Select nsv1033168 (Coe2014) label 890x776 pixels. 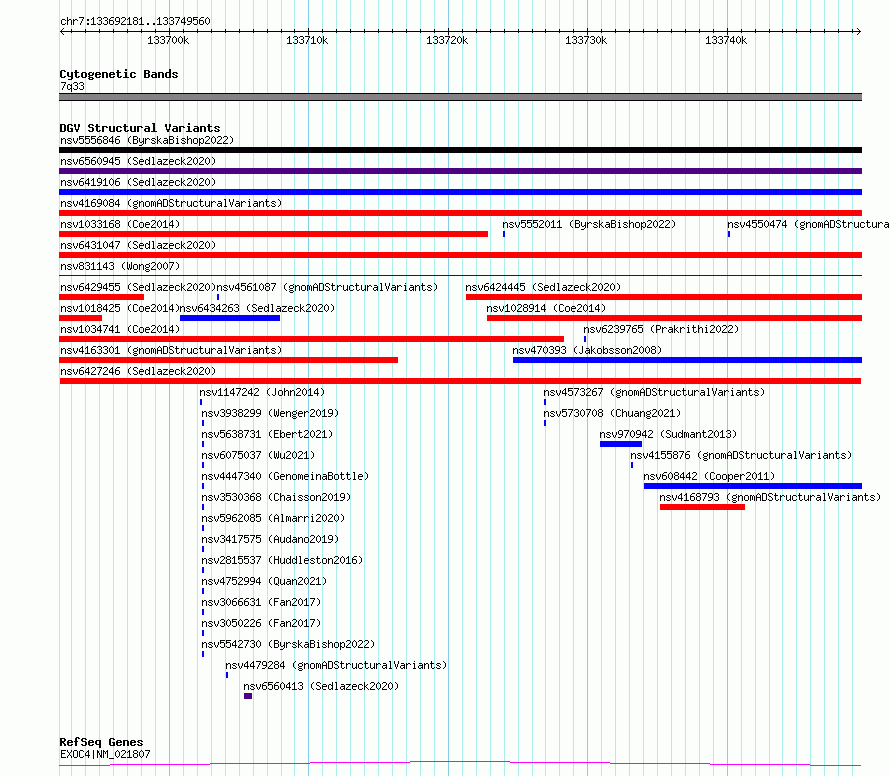[120, 224]
